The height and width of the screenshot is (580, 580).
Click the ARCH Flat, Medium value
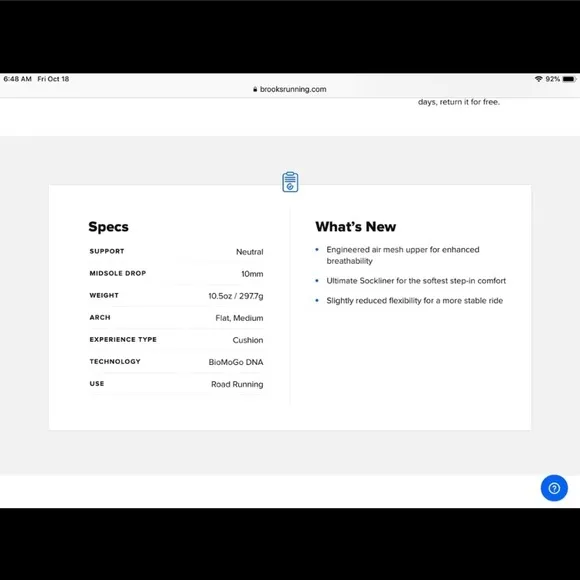point(239,318)
